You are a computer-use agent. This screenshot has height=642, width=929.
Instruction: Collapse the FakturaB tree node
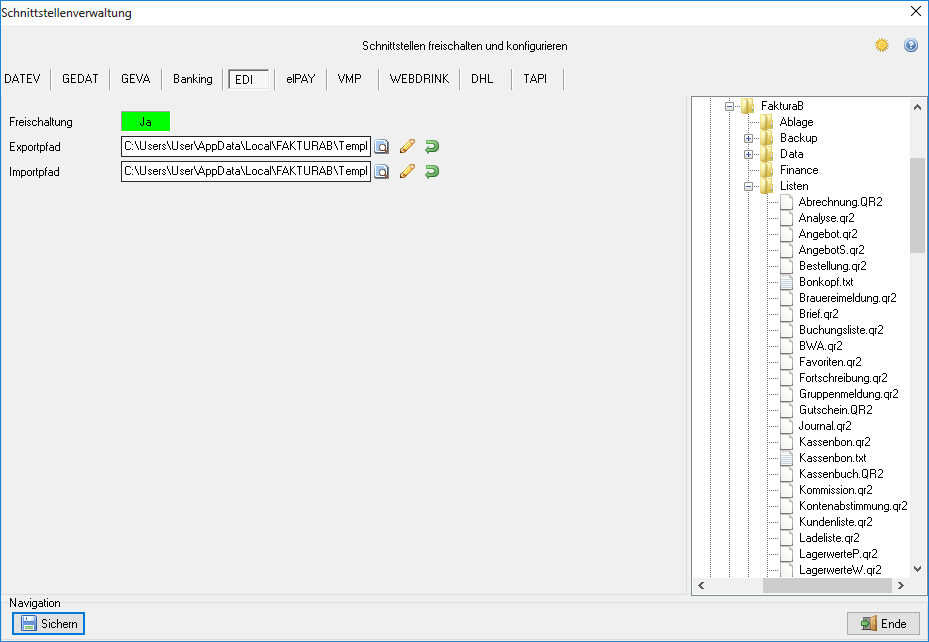coord(729,107)
